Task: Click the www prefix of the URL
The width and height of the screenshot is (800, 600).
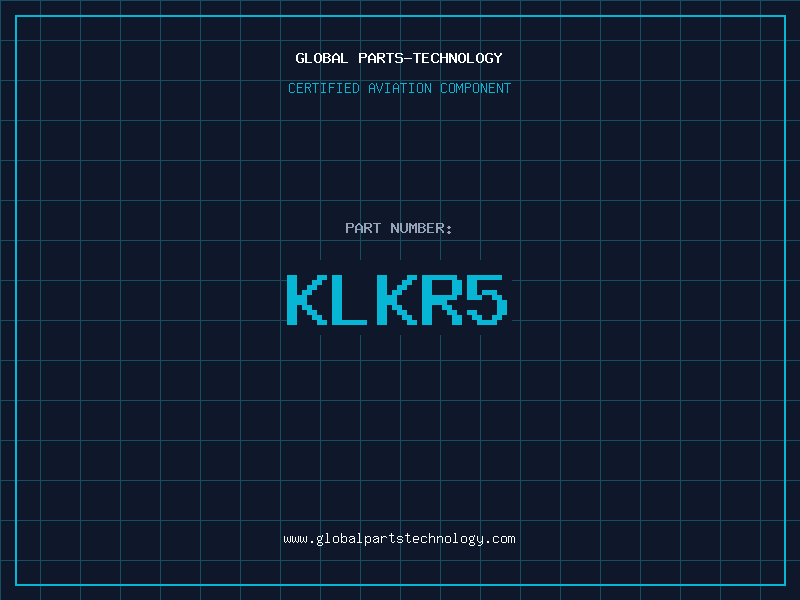Action: 295,539
